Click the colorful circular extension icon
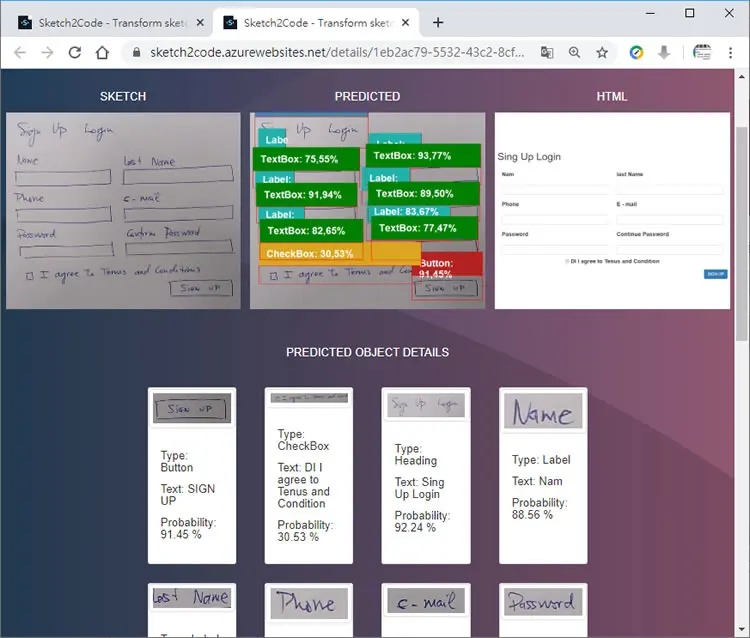 point(636,53)
